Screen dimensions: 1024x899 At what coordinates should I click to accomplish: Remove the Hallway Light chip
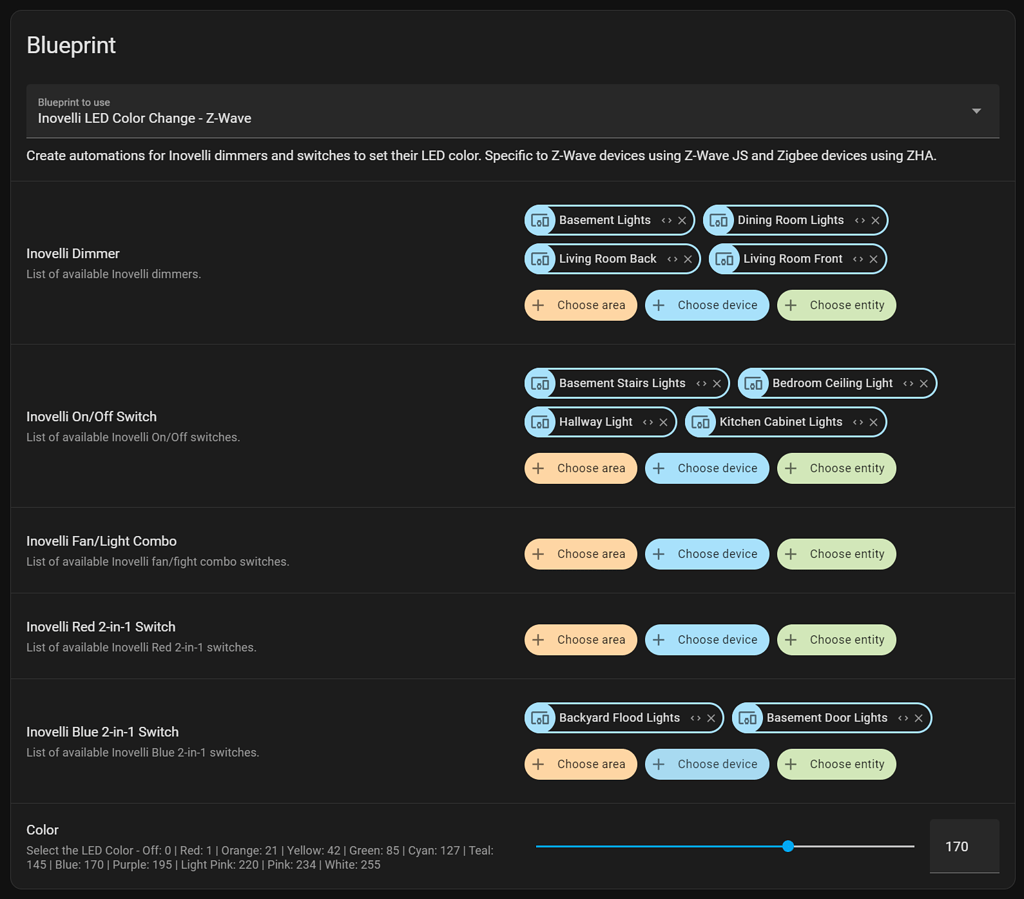(663, 423)
